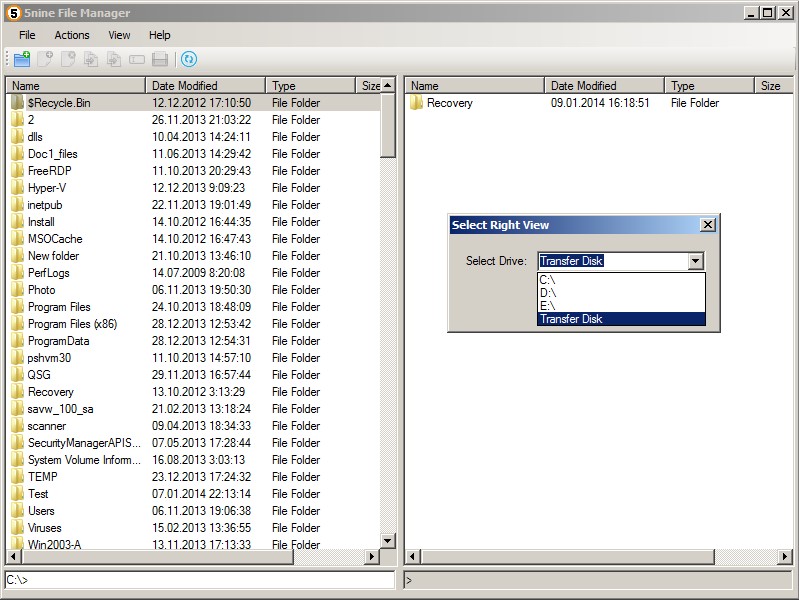Image resolution: width=799 pixels, height=600 pixels.
Task: Click right pane horizontal scrollbar right arrow
Action: 785,557
